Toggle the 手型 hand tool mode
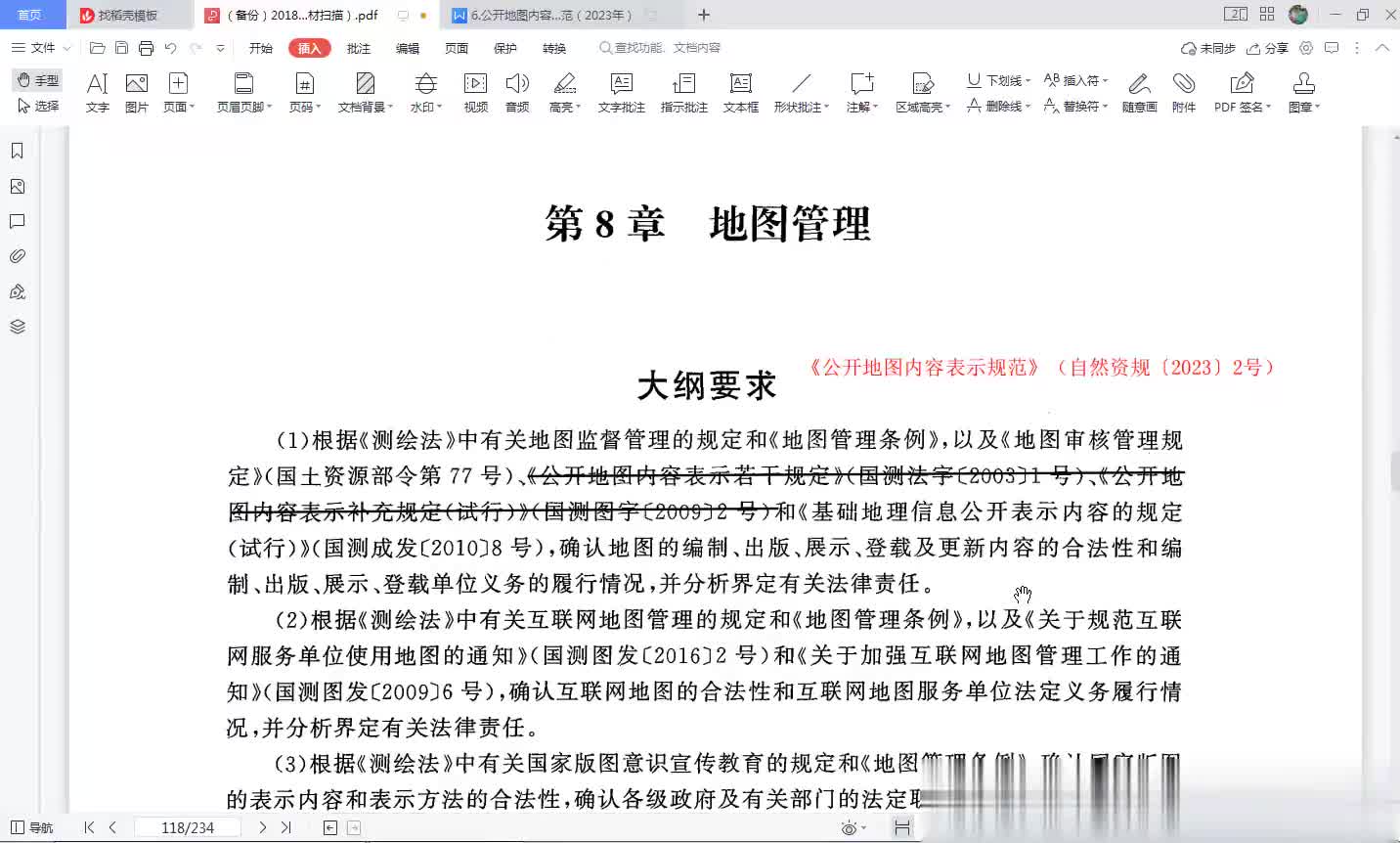 tap(38, 80)
